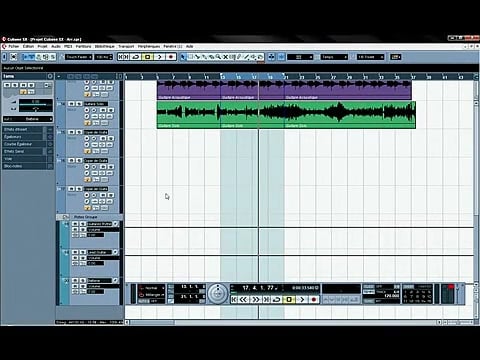Open the color selector toolbar menu
The image size is (480, 360).
395,57
